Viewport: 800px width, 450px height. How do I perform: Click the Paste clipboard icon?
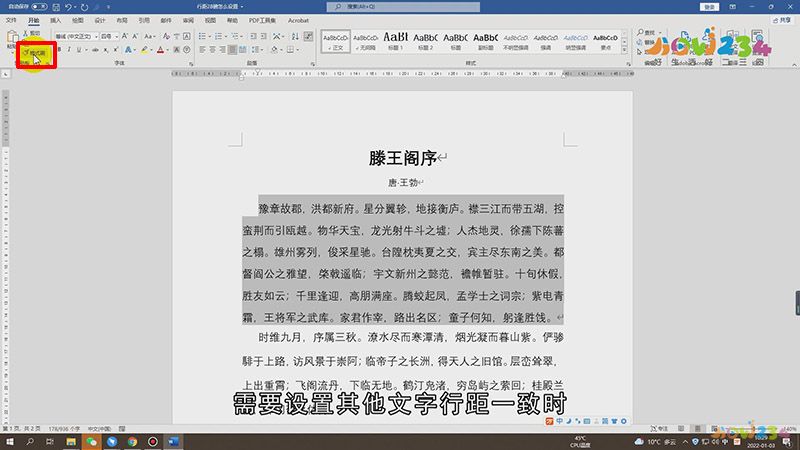tap(12, 37)
